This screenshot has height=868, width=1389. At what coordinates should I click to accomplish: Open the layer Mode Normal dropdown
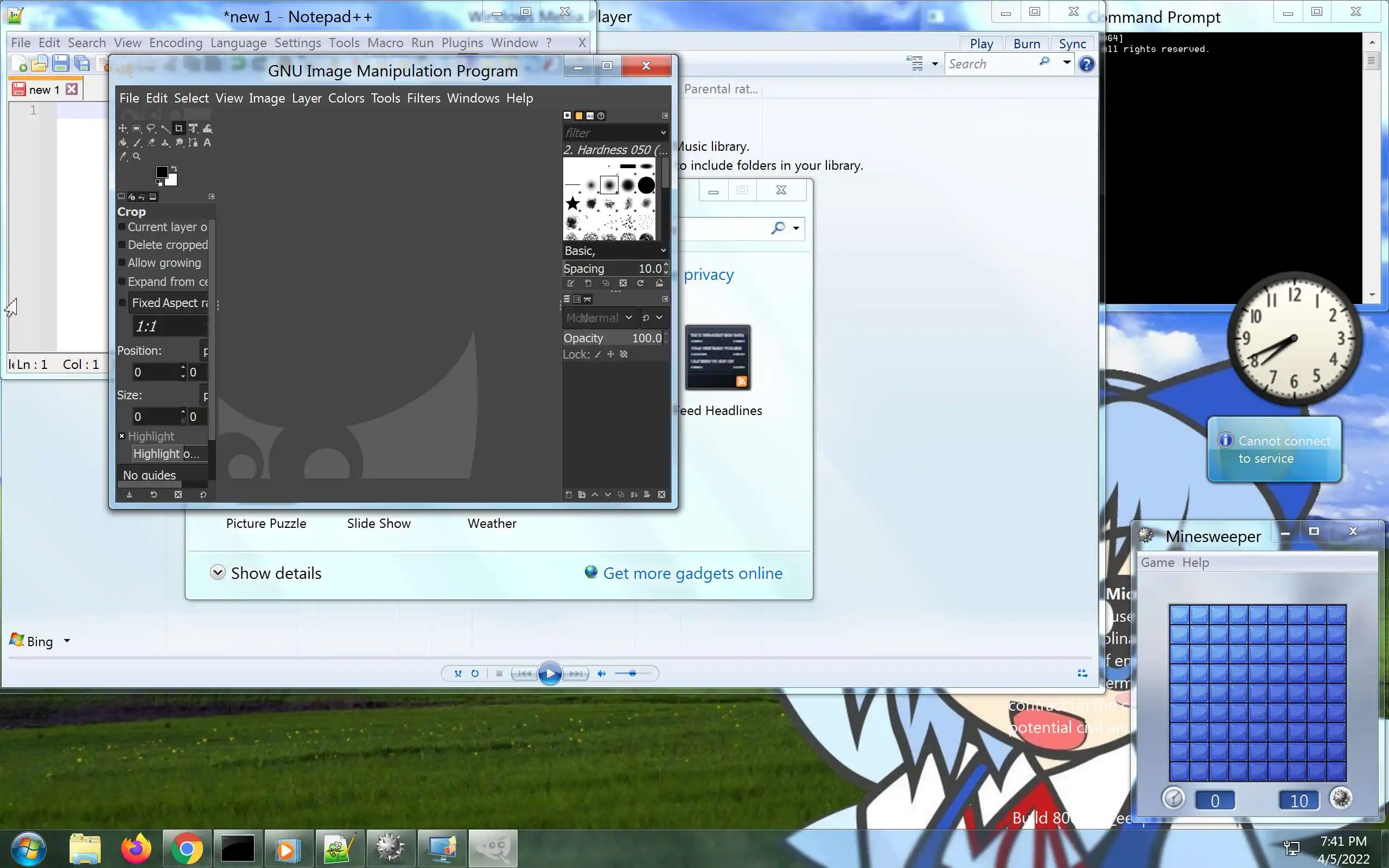(x=598, y=317)
